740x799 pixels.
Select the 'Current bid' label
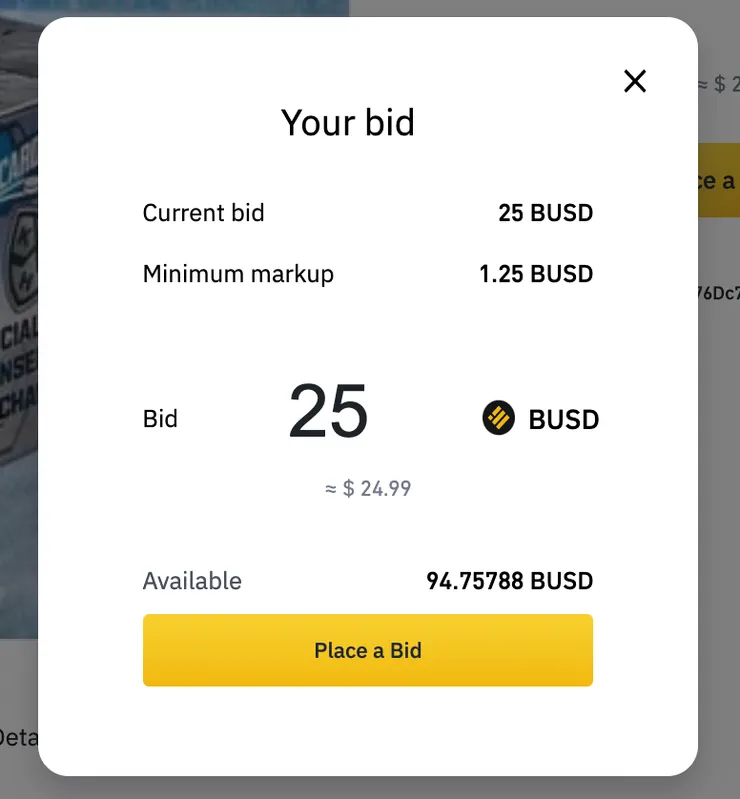[203, 213]
